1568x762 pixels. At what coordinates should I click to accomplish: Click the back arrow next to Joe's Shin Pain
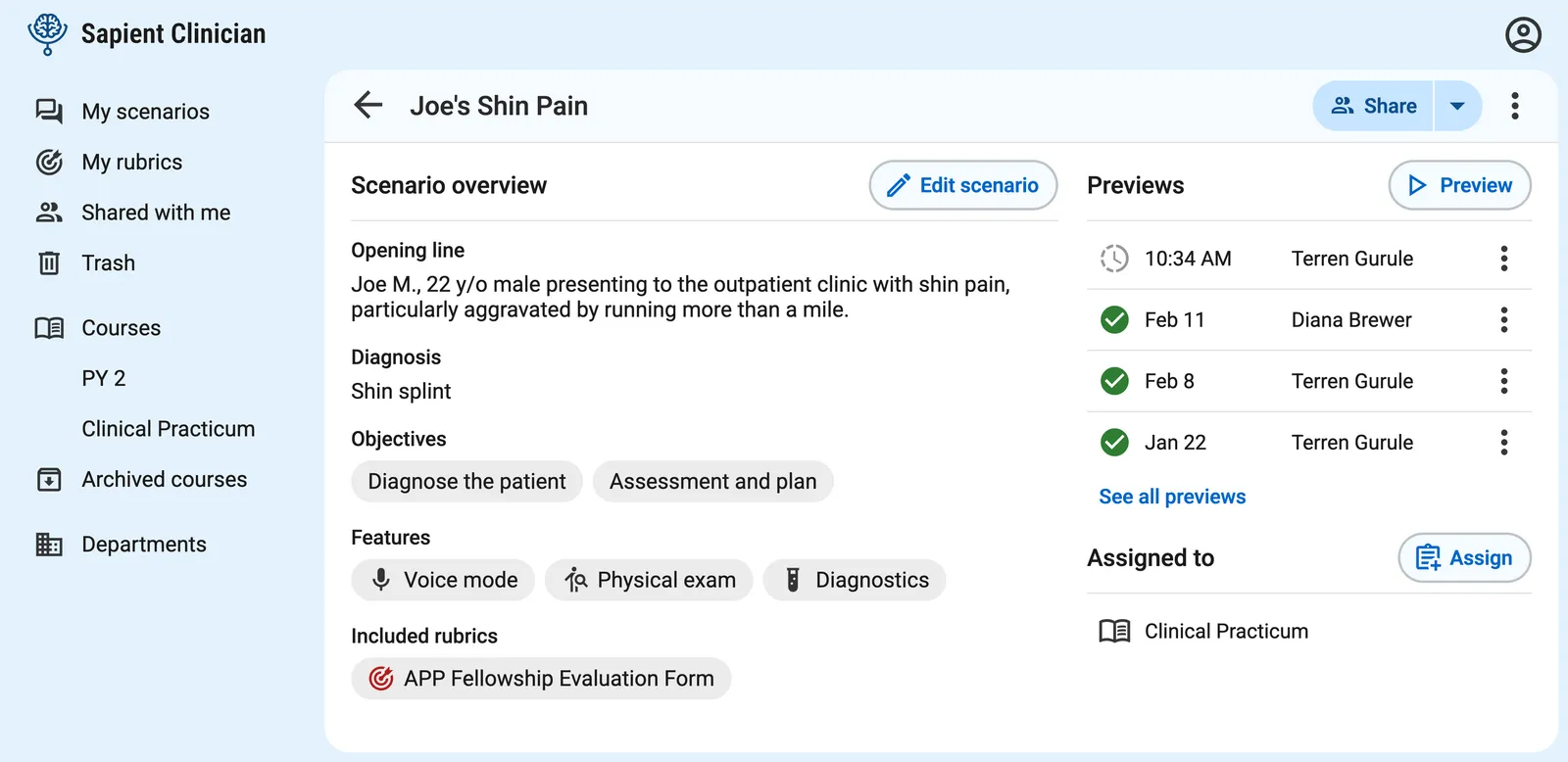click(367, 105)
